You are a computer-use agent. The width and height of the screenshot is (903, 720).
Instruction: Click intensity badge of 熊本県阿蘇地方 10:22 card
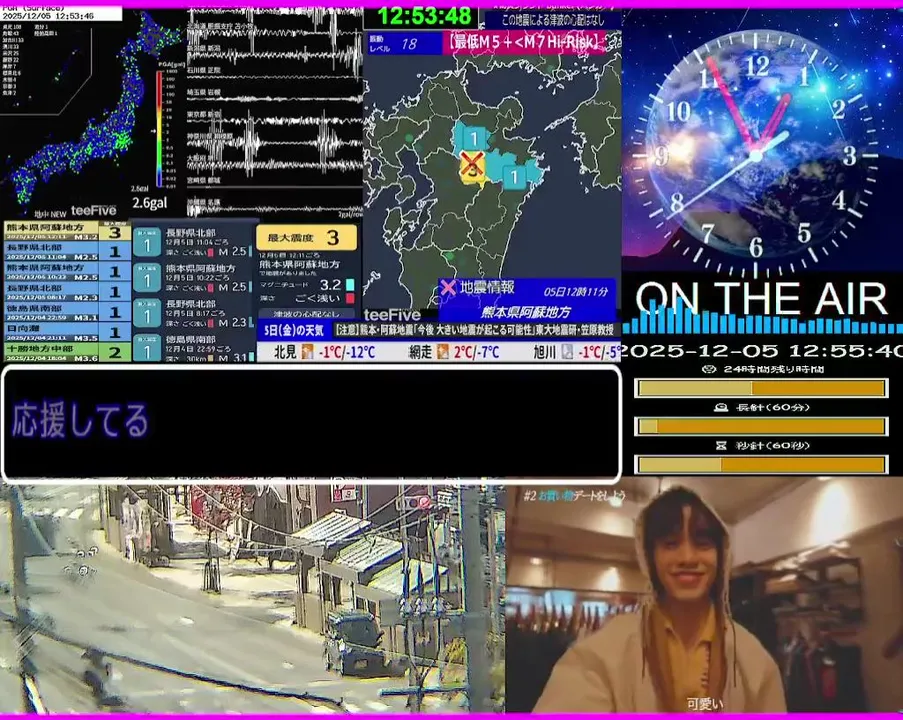pos(147,278)
